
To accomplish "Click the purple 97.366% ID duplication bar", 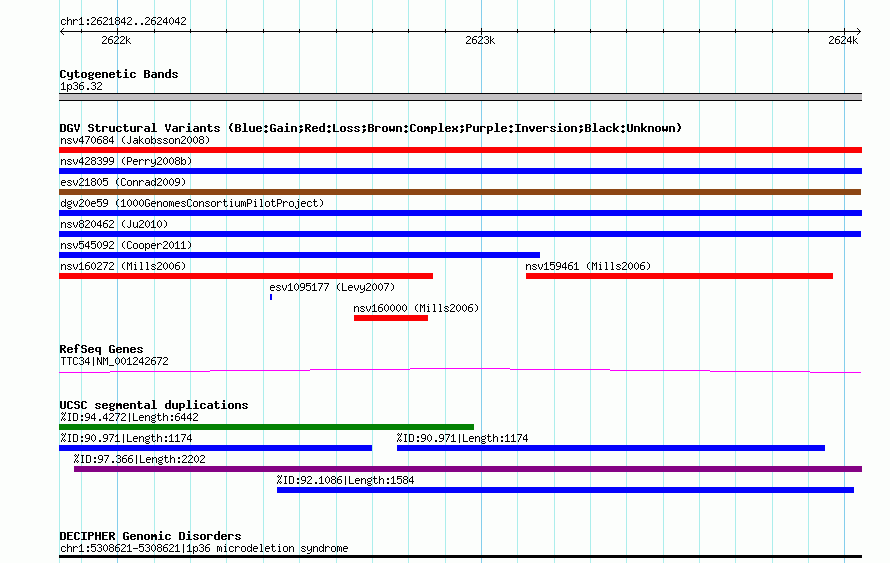I will 468,469.
